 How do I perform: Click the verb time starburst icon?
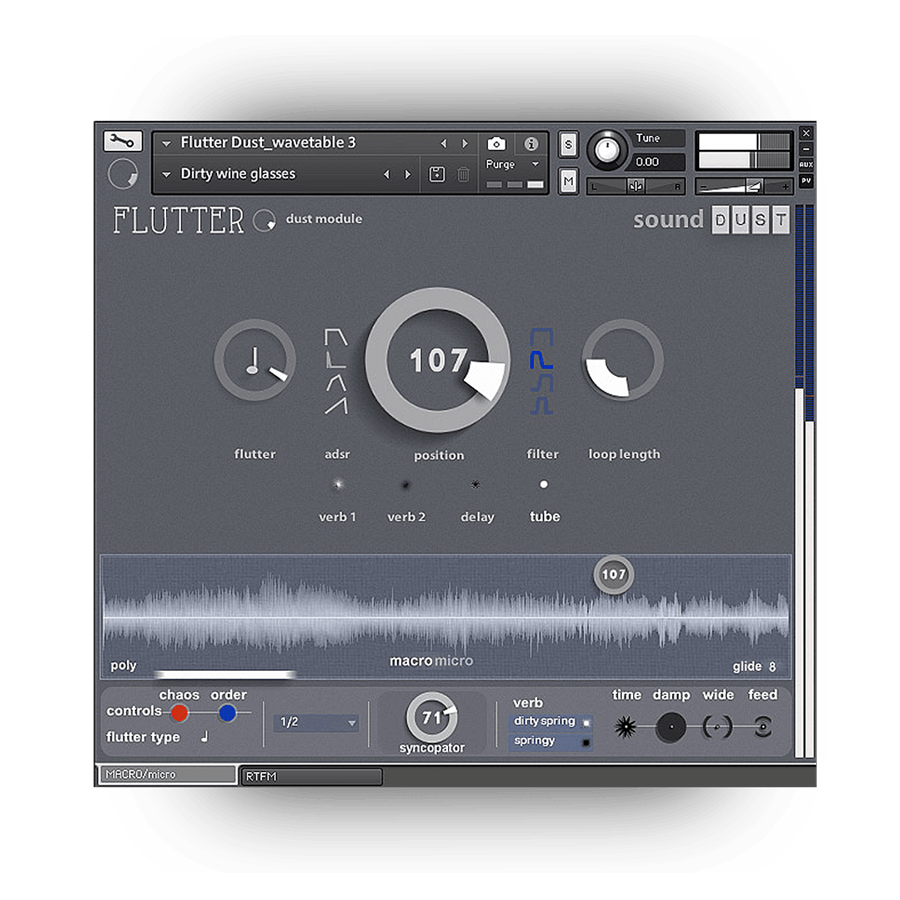[x=626, y=727]
